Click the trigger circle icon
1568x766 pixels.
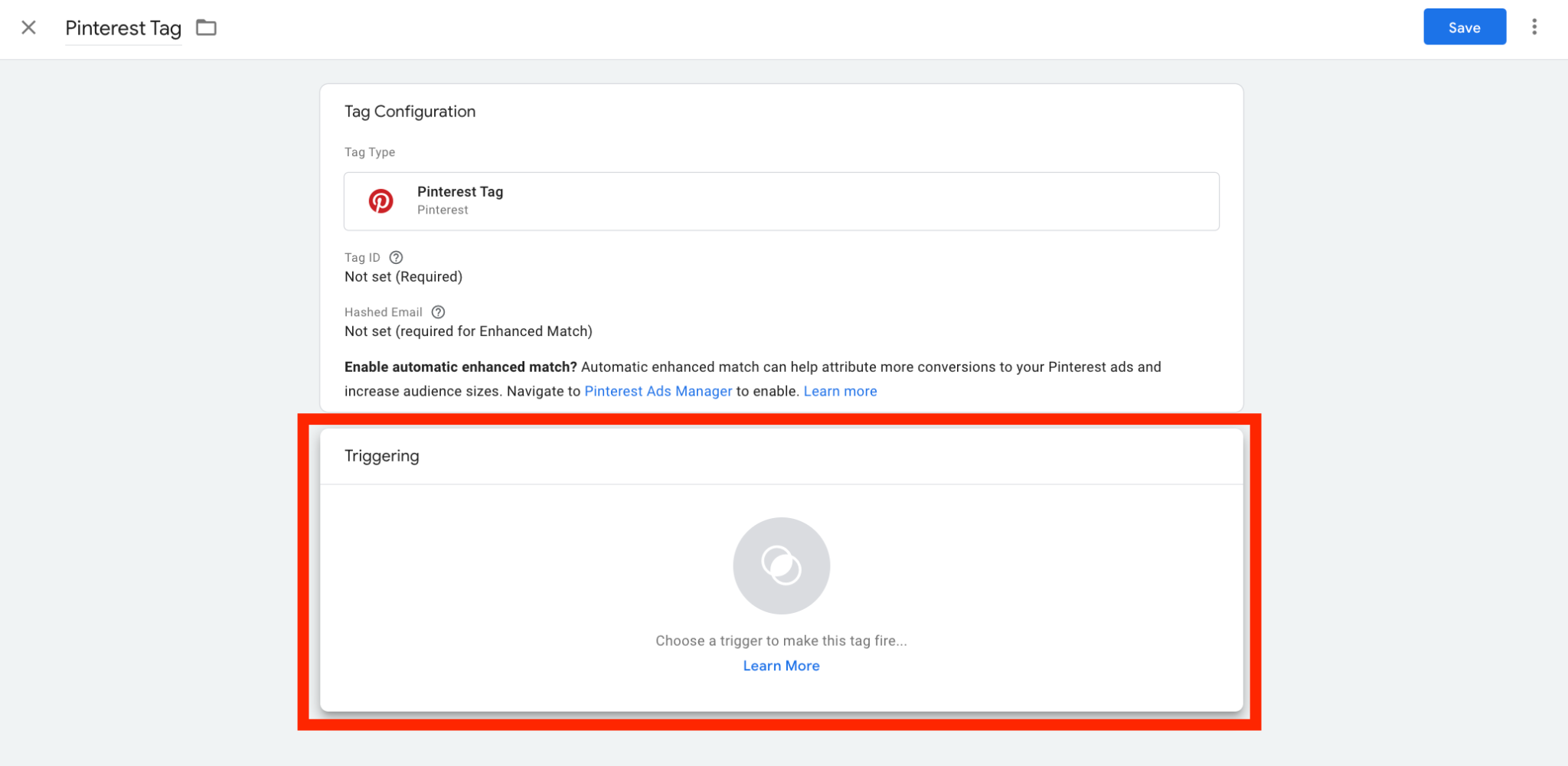tap(781, 566)
